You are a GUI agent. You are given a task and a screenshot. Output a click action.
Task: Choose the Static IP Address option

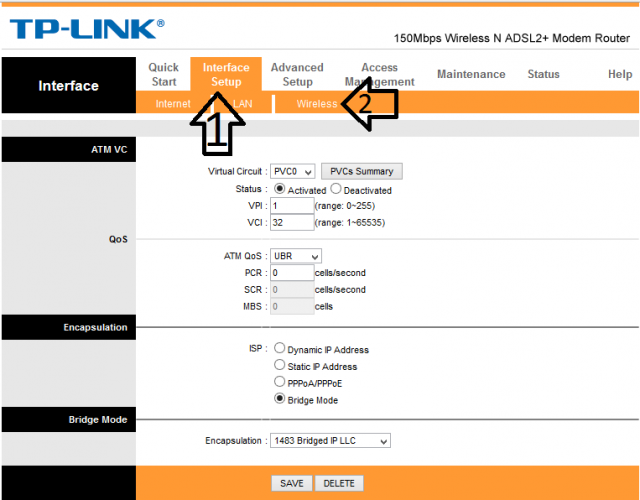click(x=280, y=366)
